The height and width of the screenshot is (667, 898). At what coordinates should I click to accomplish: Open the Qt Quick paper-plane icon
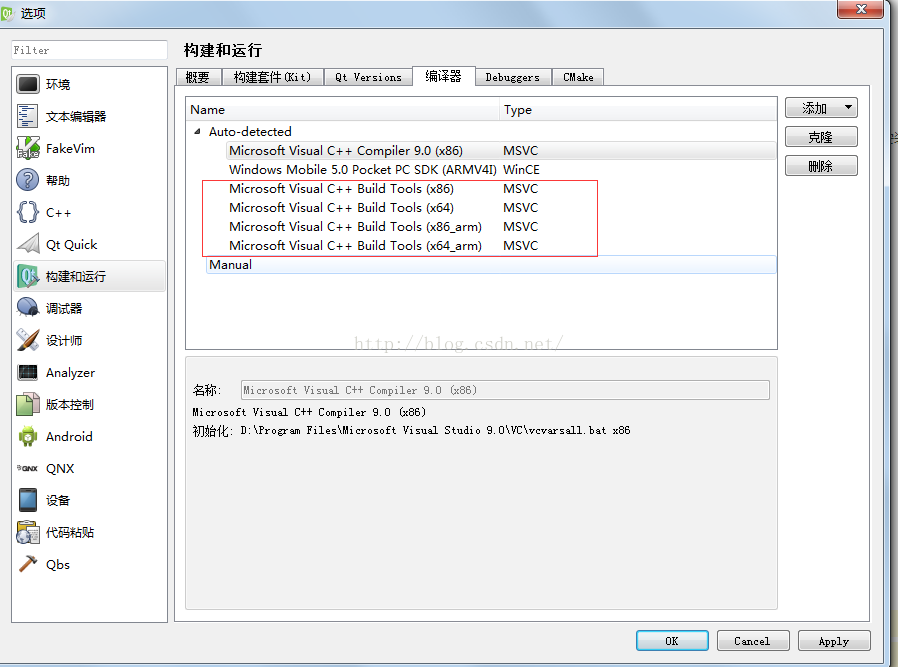(27, 244)
